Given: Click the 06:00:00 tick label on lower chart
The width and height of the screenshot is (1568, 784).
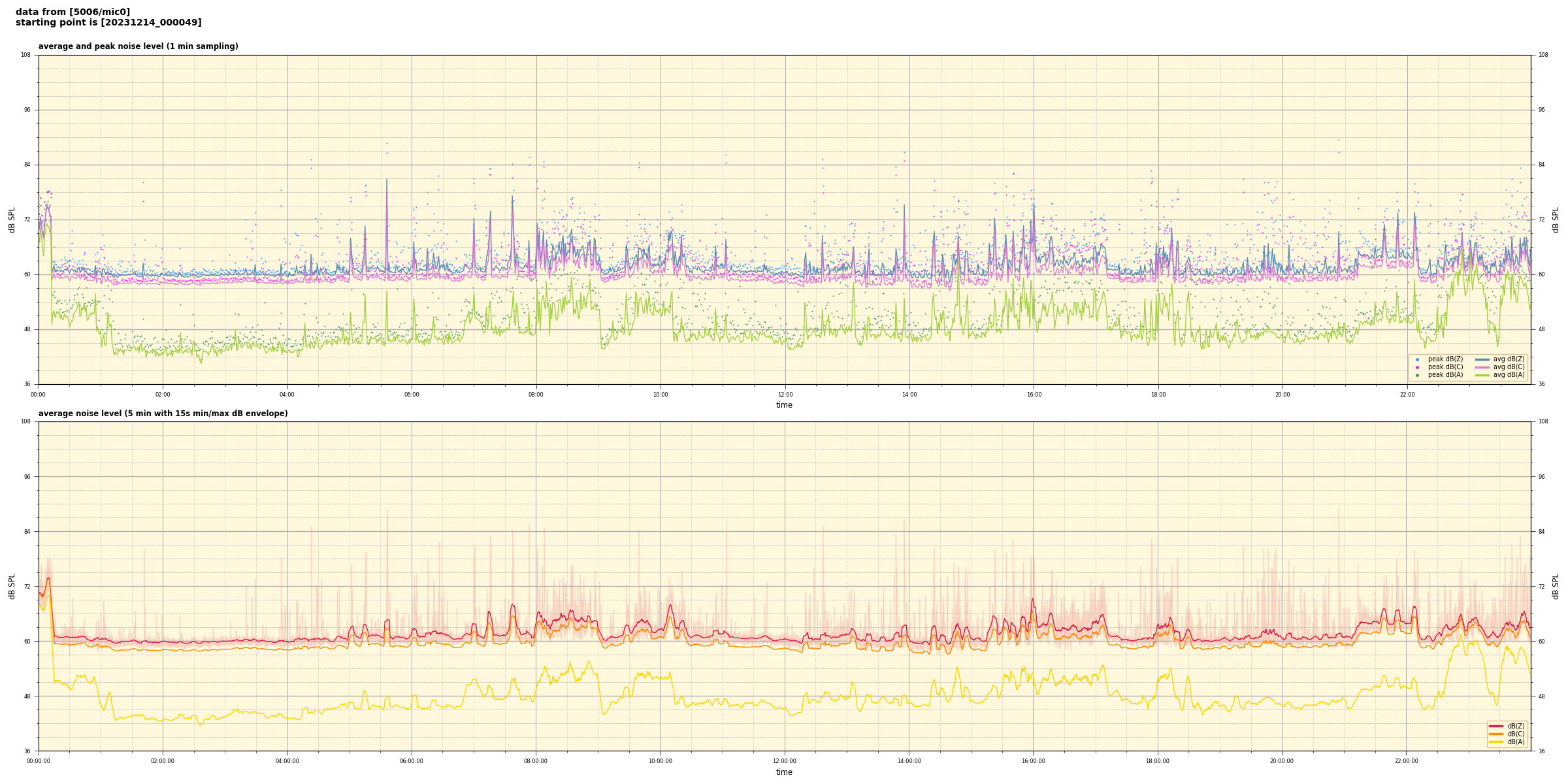Looking at the screenshot, I should point(412,761).
